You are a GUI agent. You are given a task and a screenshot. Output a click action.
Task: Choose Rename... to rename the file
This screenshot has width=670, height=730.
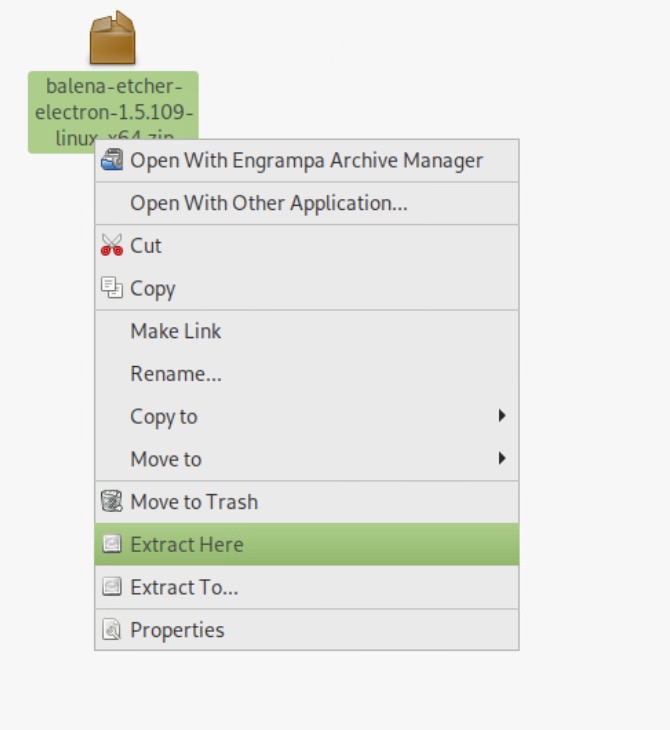(176, 375)
